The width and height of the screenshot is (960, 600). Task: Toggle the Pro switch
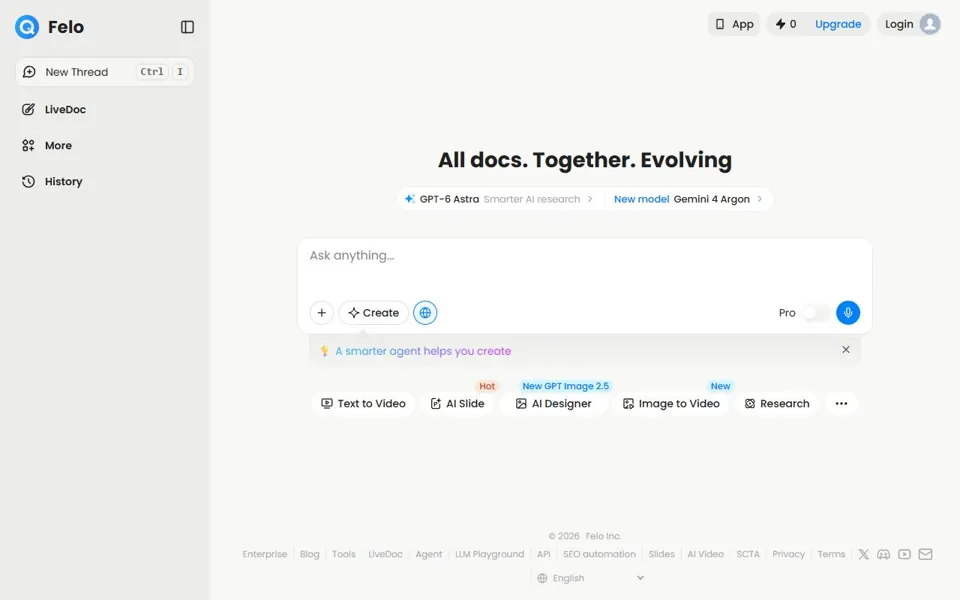point(816,313)
